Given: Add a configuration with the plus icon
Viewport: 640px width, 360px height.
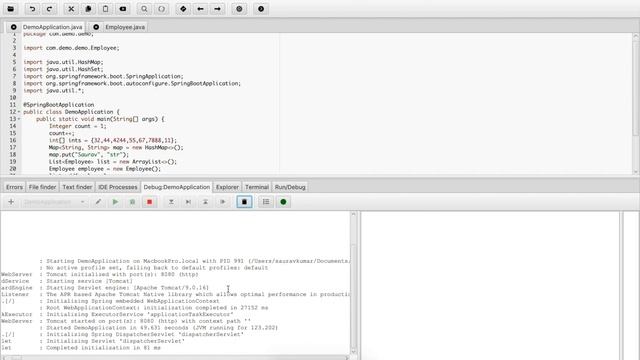Looking at the screenshot, I should (x=11, y=202).
